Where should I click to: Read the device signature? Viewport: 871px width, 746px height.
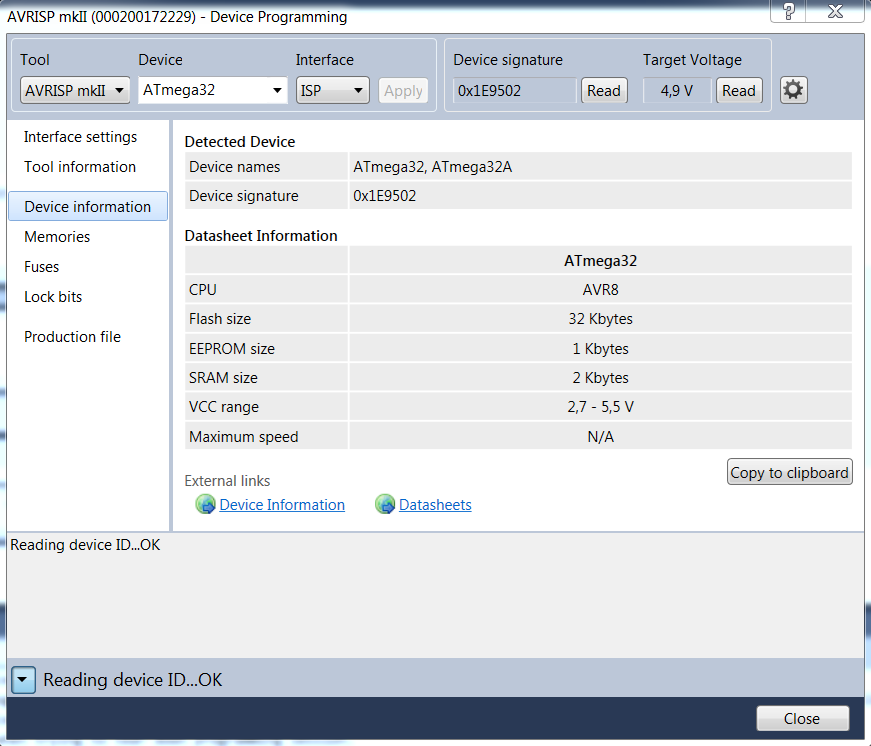point(604,90)
